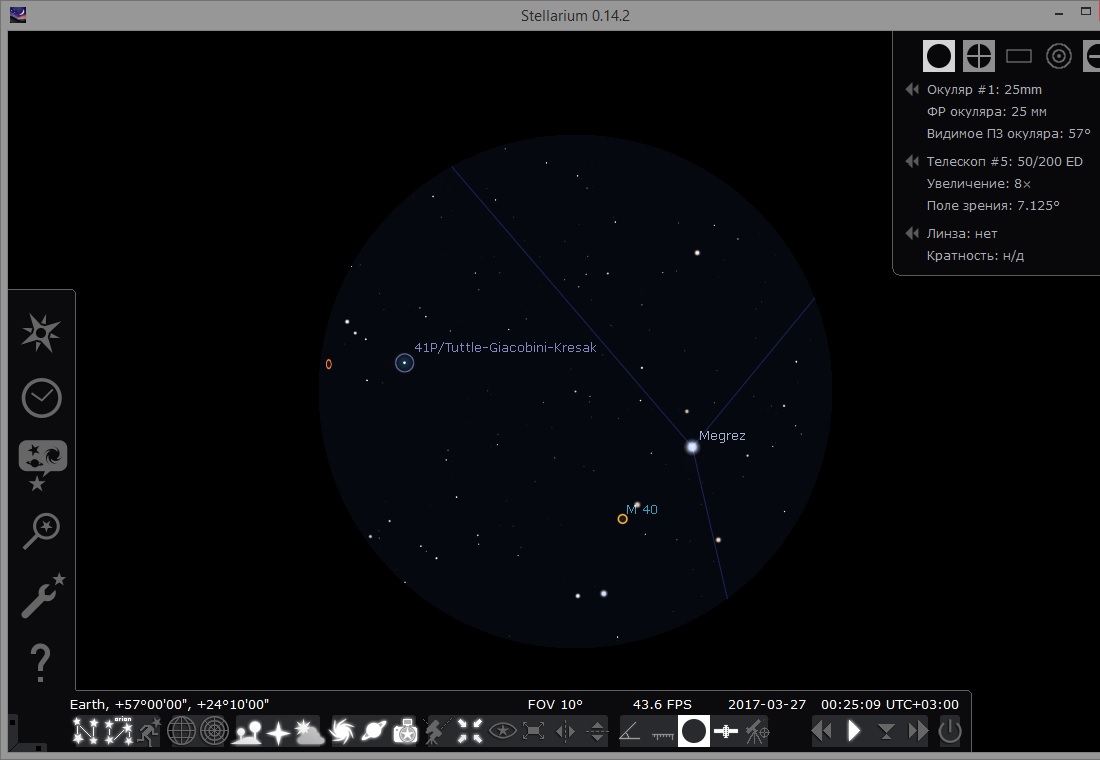
Task: Switch to previous ocular (Окуляр #1)
Action: [911, 89]
